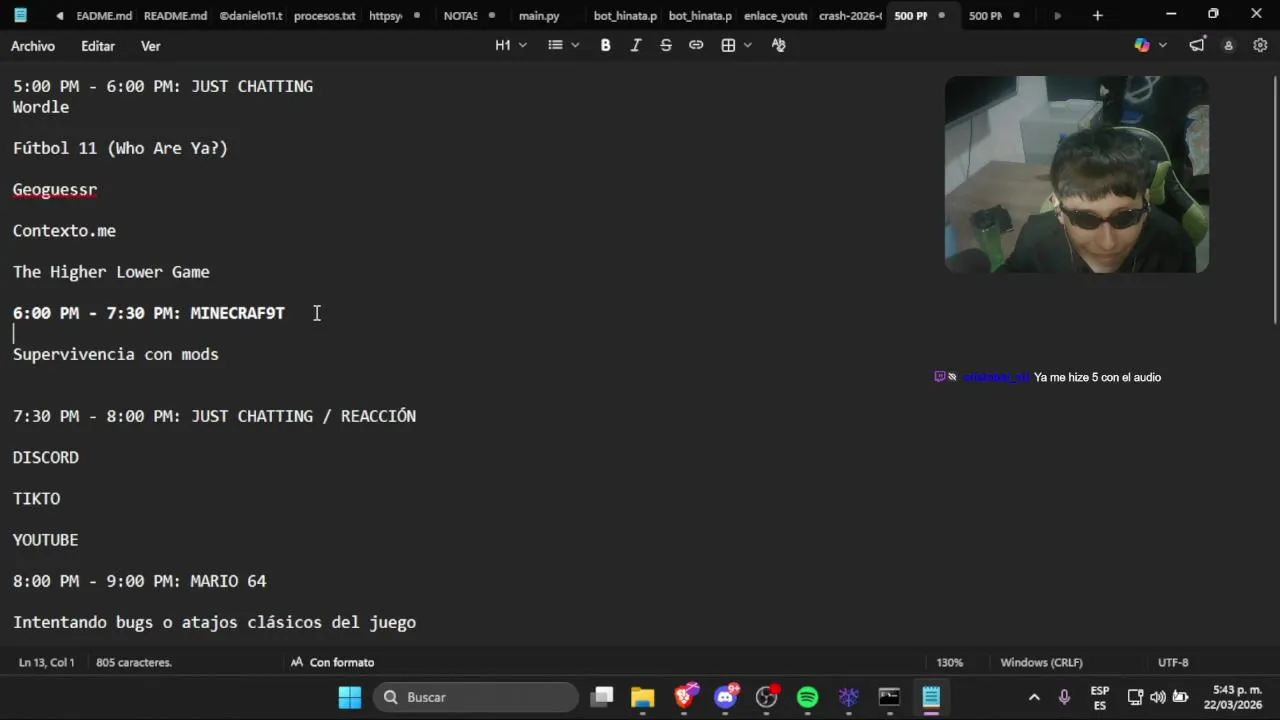
Task: Add a new tab with the plus button
Action: click(x=1097, y=15)
